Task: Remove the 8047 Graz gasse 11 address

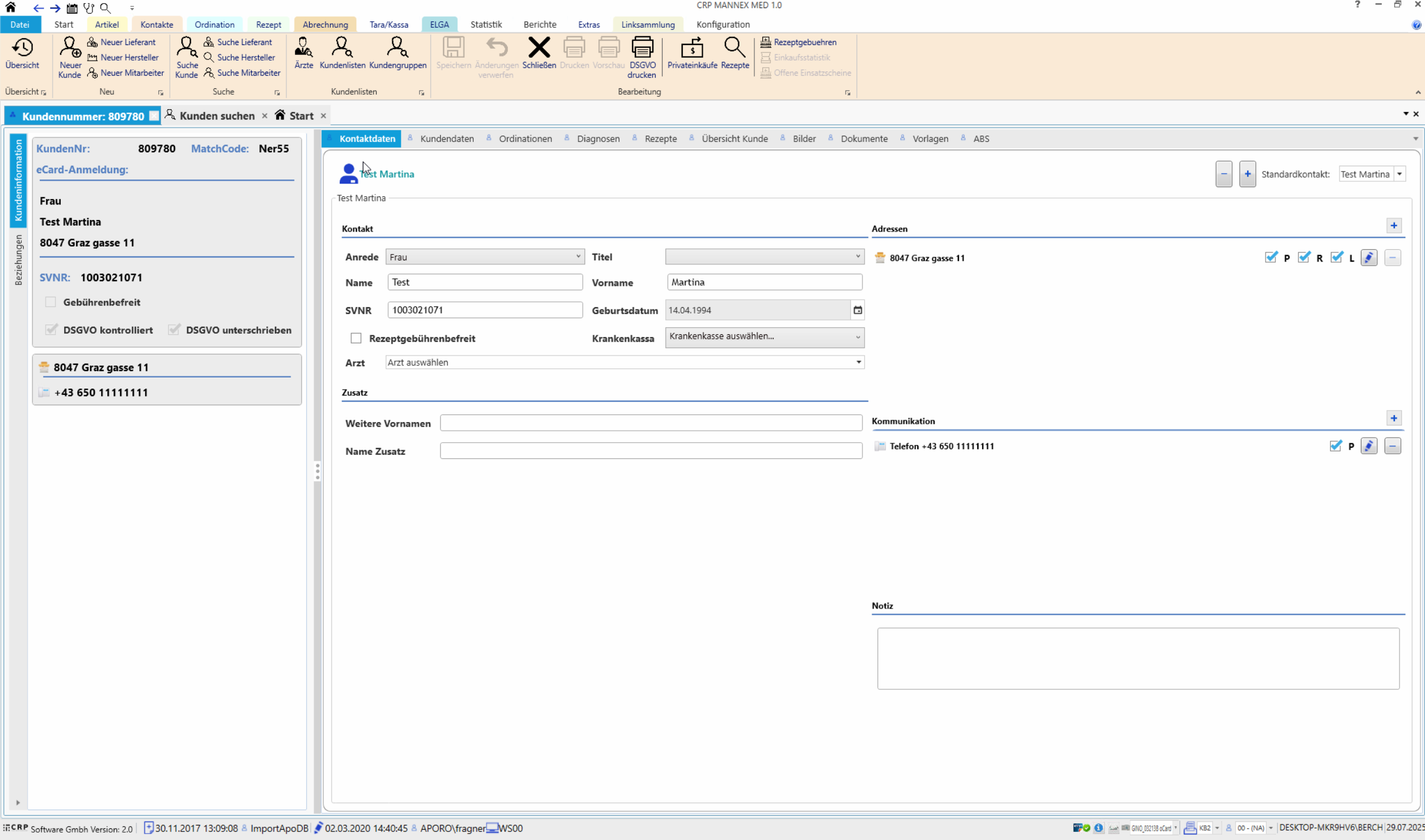Action: point(1393,258)
